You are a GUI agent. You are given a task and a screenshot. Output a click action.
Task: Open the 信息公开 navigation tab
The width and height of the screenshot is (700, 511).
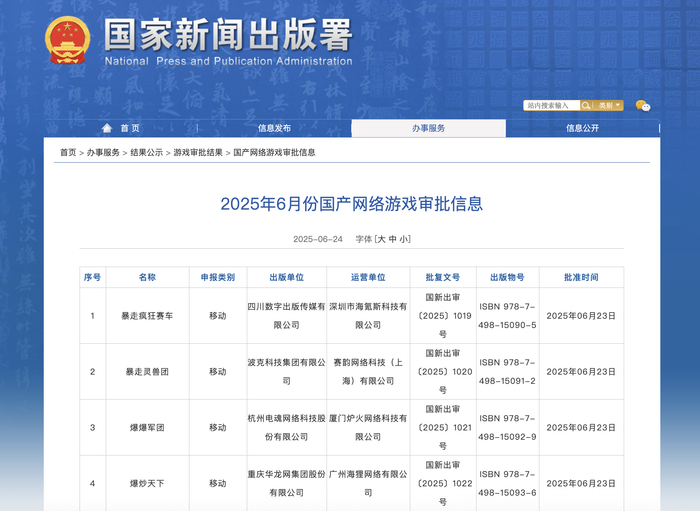click(582, 128)
